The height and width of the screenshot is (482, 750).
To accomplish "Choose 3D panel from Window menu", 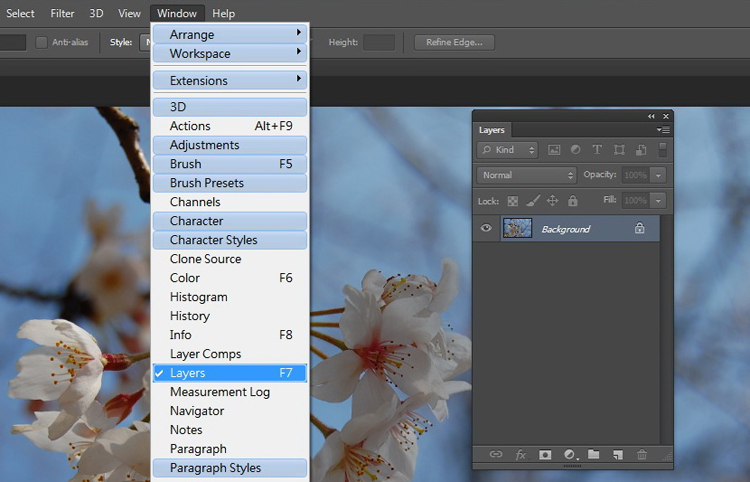I will click(x=230, y=107).
